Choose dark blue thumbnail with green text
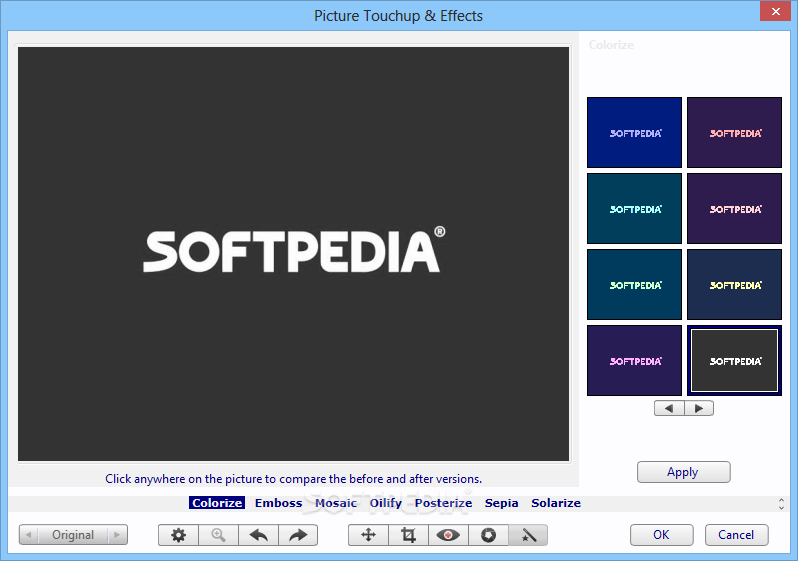This screenshot has width=798, height=561. pyautogui.click(x=634, y=285)
